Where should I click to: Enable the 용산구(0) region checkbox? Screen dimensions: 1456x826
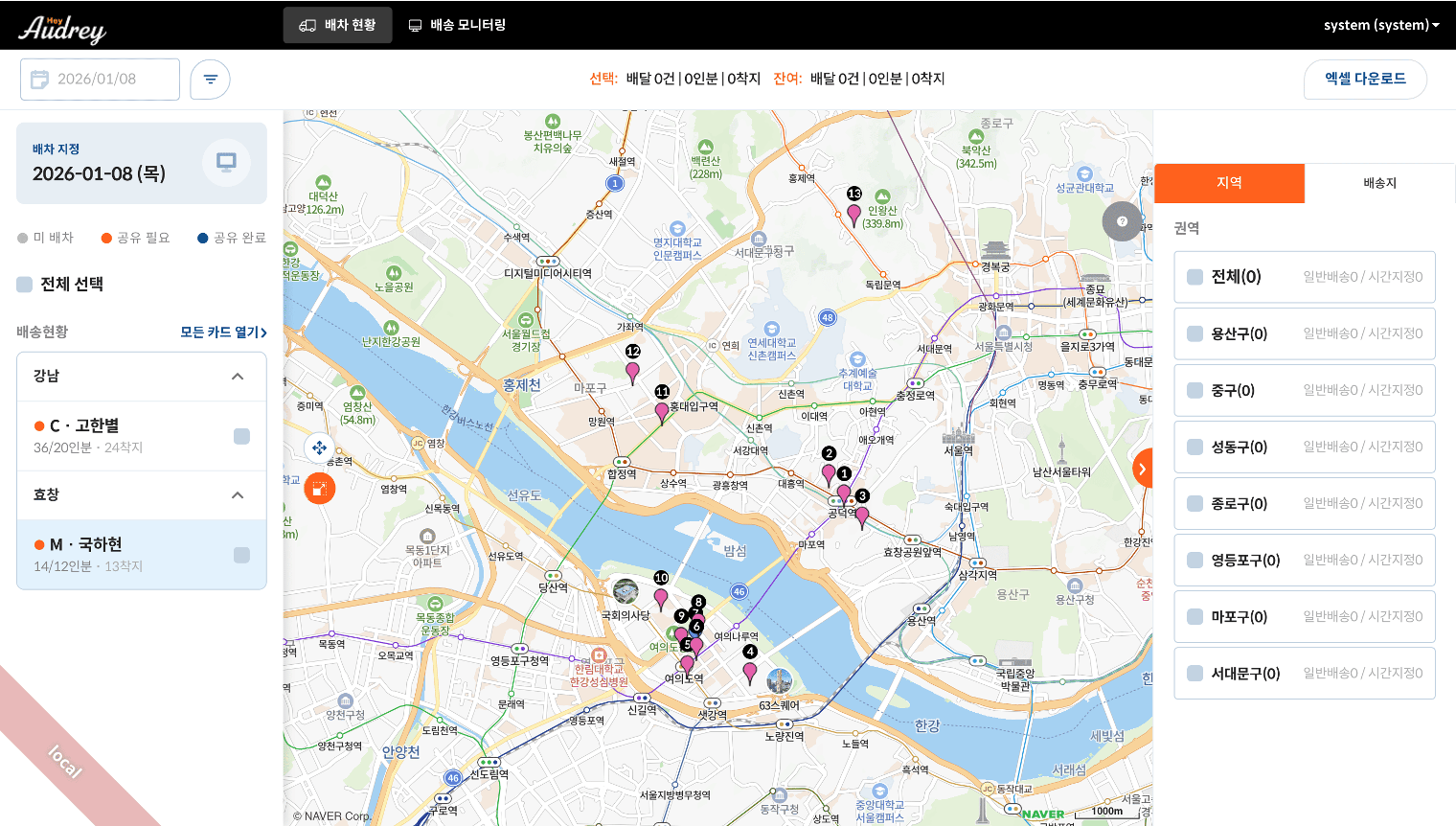click(x=1194, y=333)
